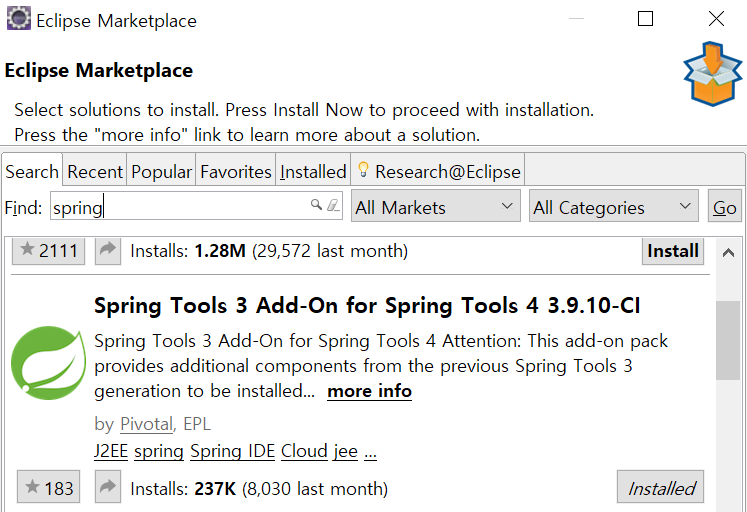This screenshot has width=747, height=512.
Task: Click the Installed button for Spring Tools 3
Action: pos(660,487)
